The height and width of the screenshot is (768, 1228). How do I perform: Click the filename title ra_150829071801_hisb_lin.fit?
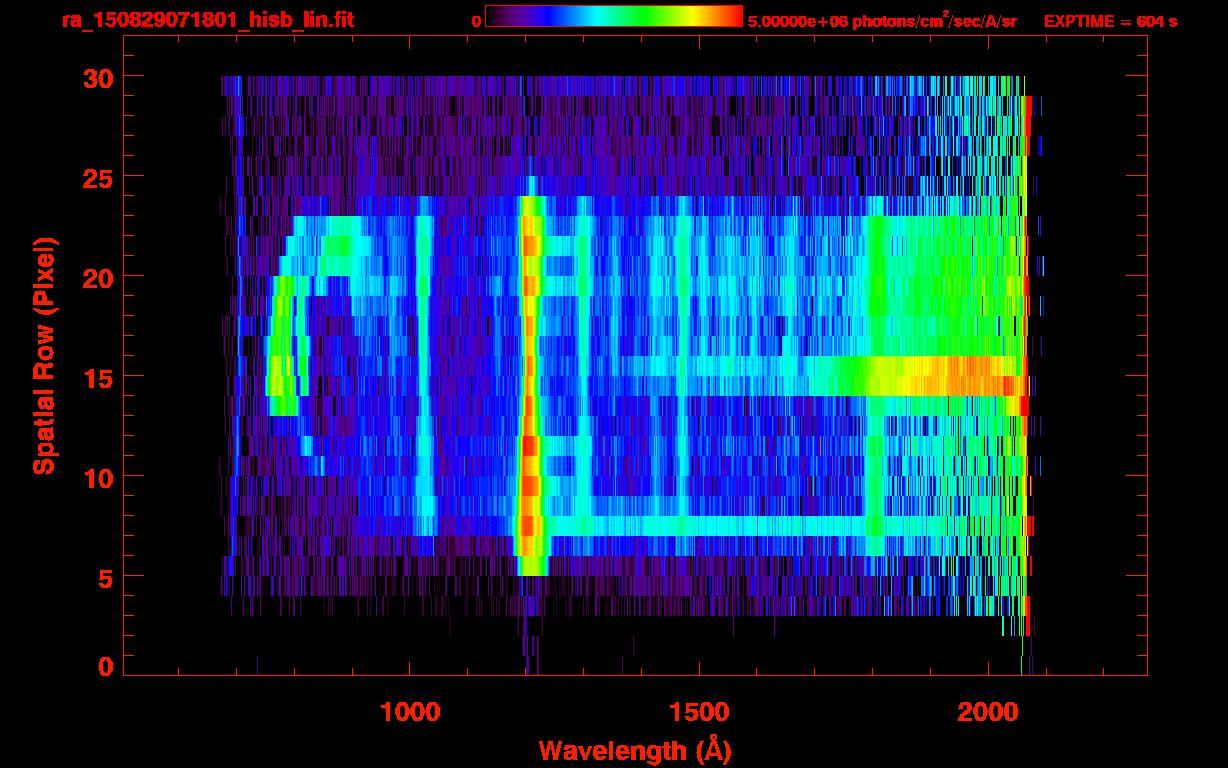207,20
